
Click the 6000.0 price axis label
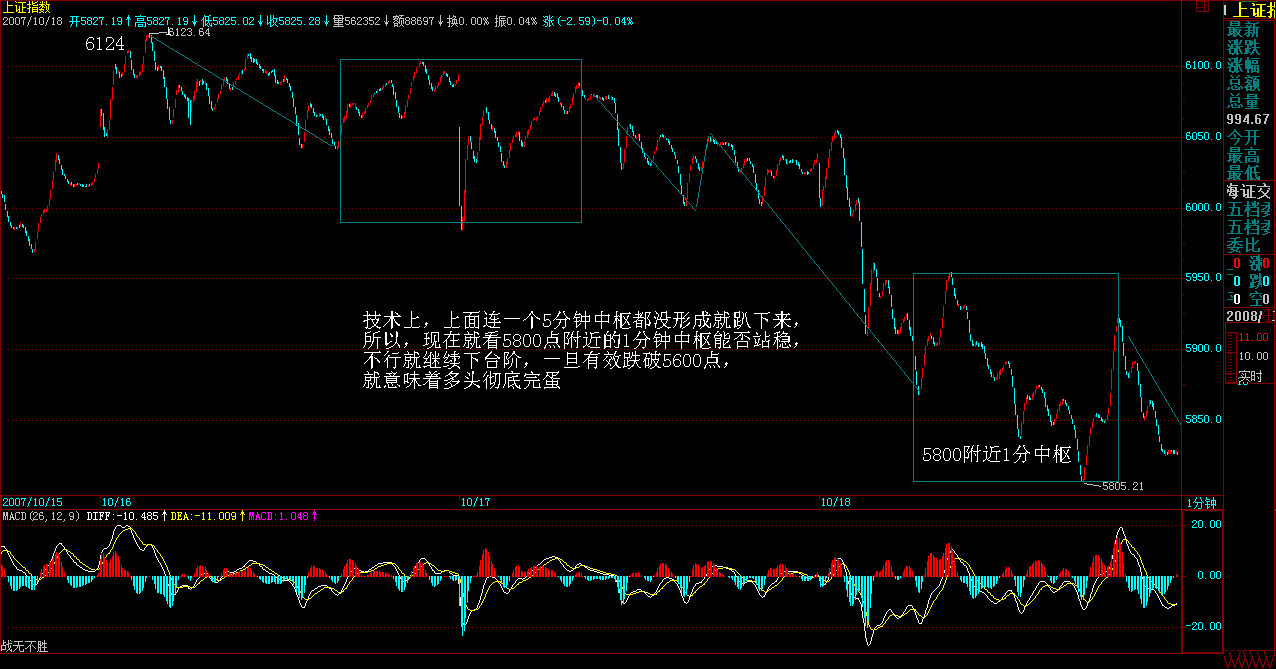(x=1203, y=208)
